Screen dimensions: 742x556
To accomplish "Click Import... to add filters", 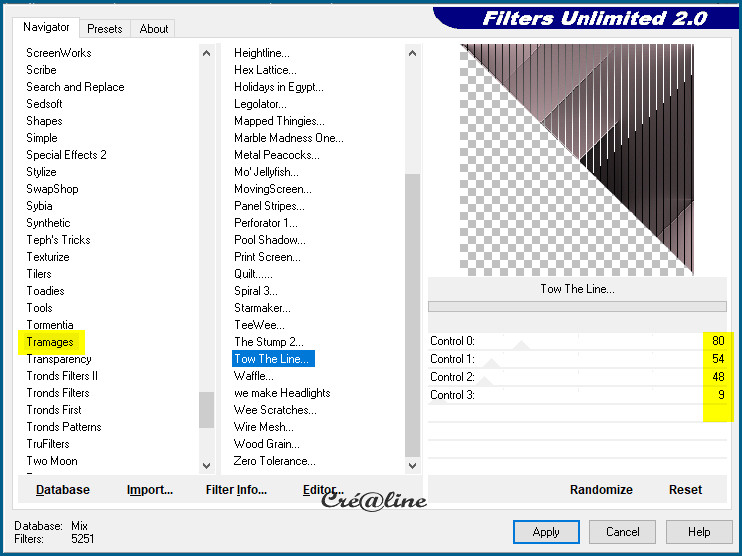I will (150, 490).
